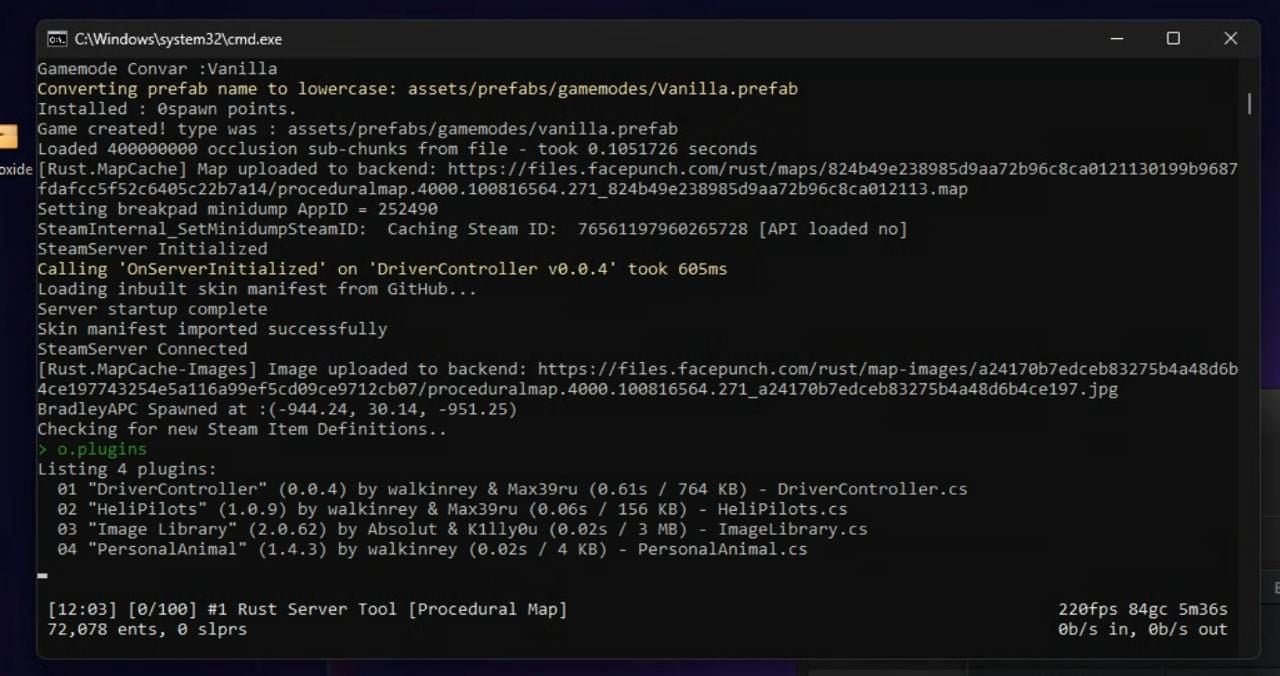
Task: Click the cmd.exe icon in title bar
Action: [x=57, y=39]
